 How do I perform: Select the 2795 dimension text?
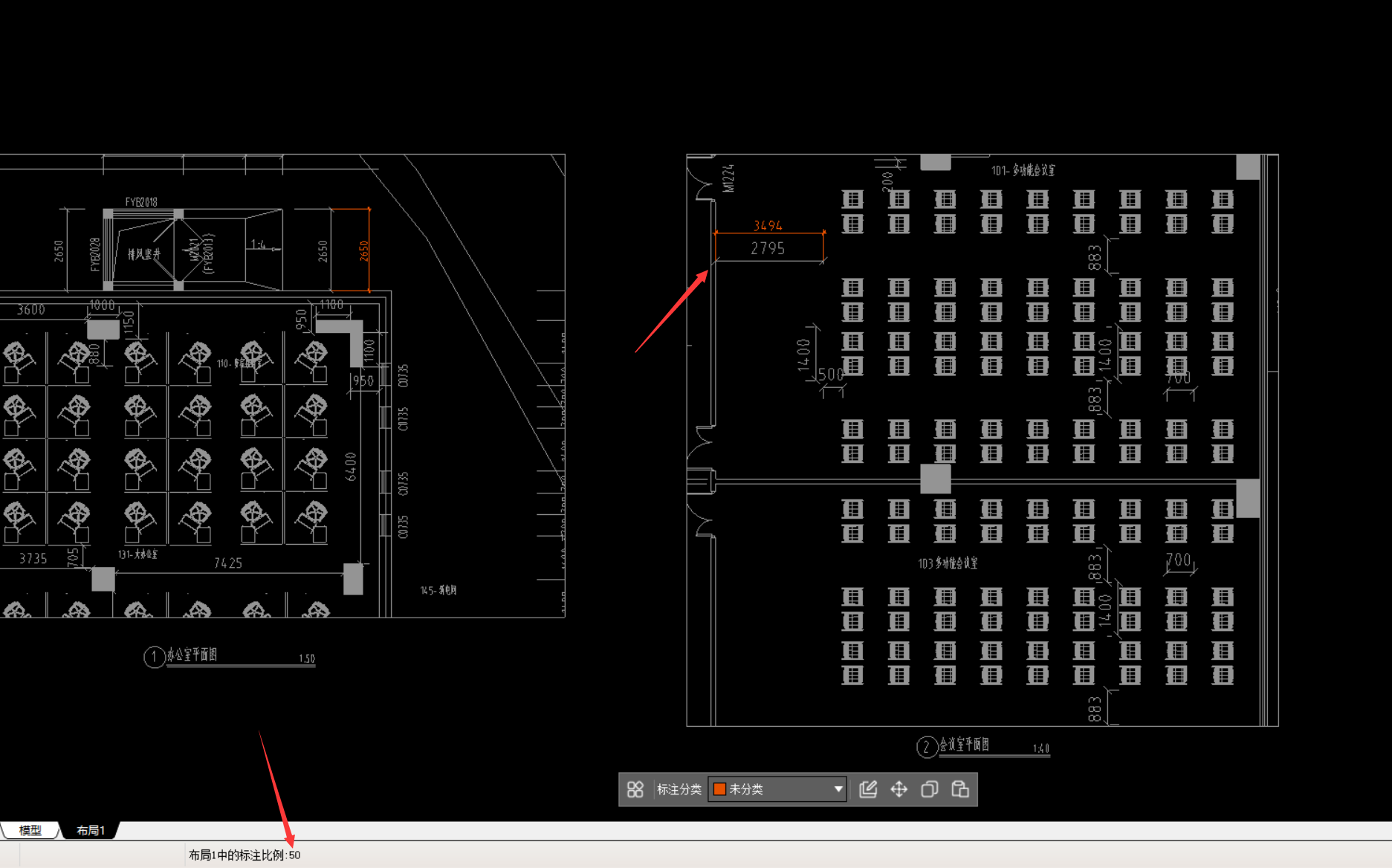[x=768, y=248]
